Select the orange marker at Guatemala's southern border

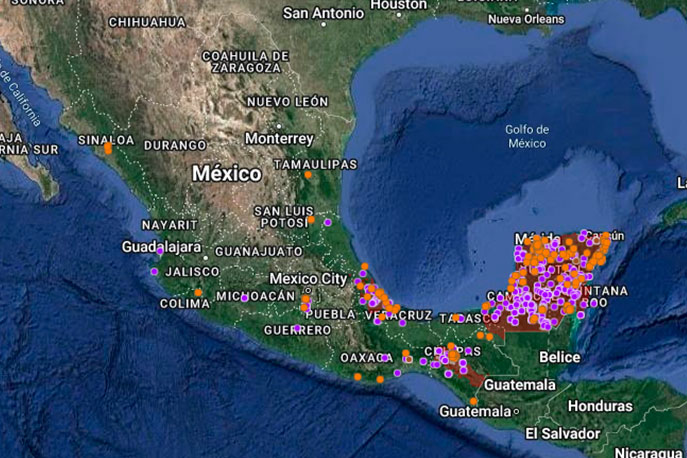[x=473, y=401]
